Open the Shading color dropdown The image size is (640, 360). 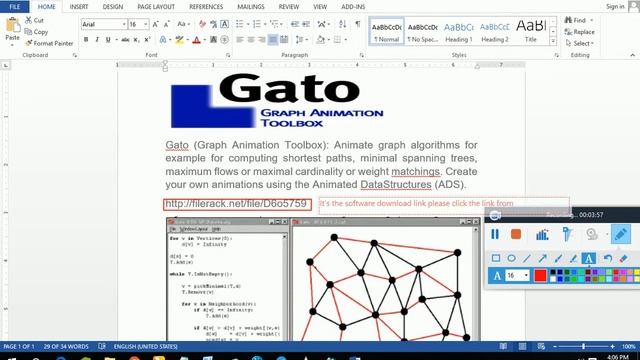pos(329,40)
